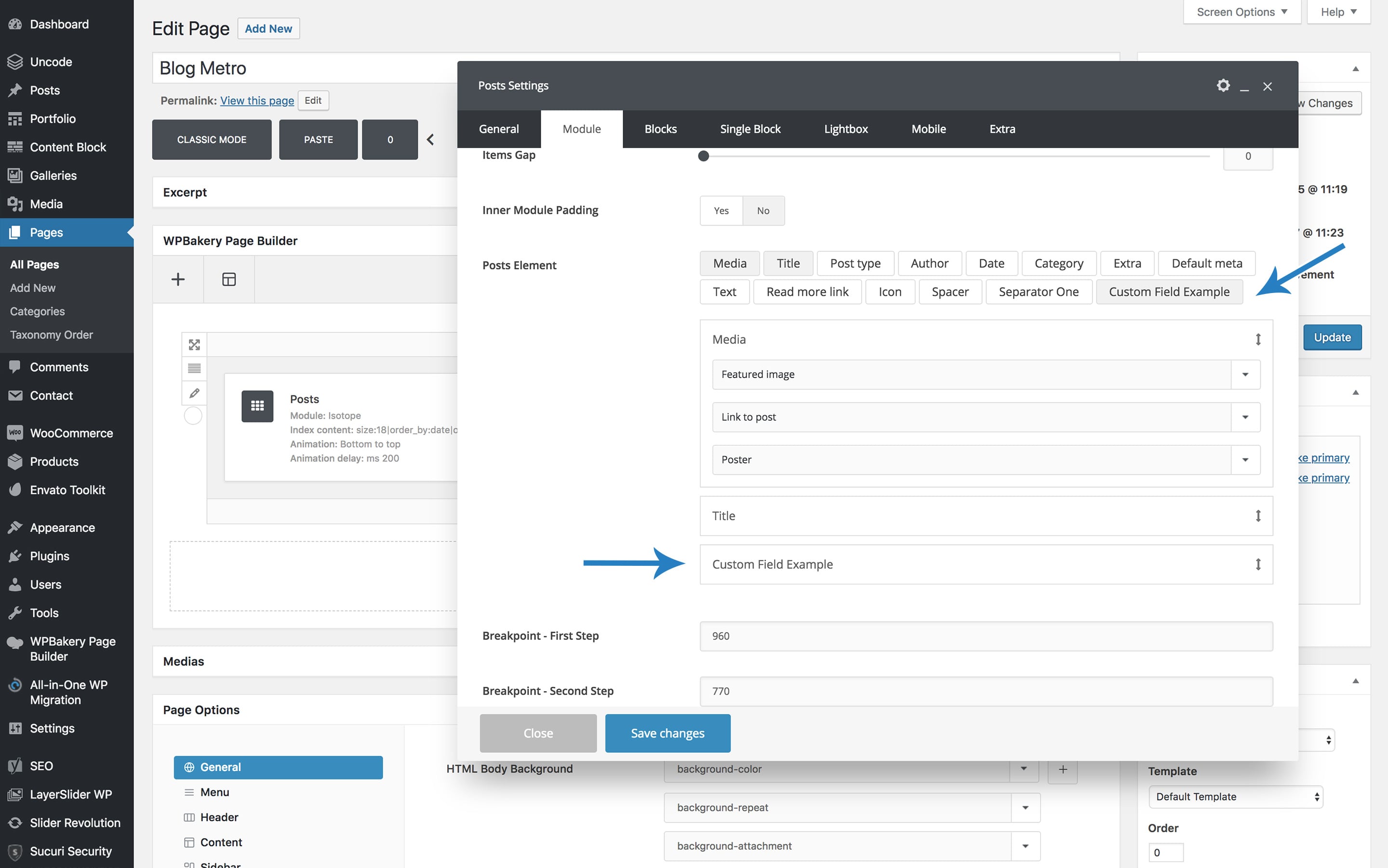Image resolution: width=1388 pixels, height=868 pixels.
Task: Enable the Lightbox tab settings
Action: 845,128
